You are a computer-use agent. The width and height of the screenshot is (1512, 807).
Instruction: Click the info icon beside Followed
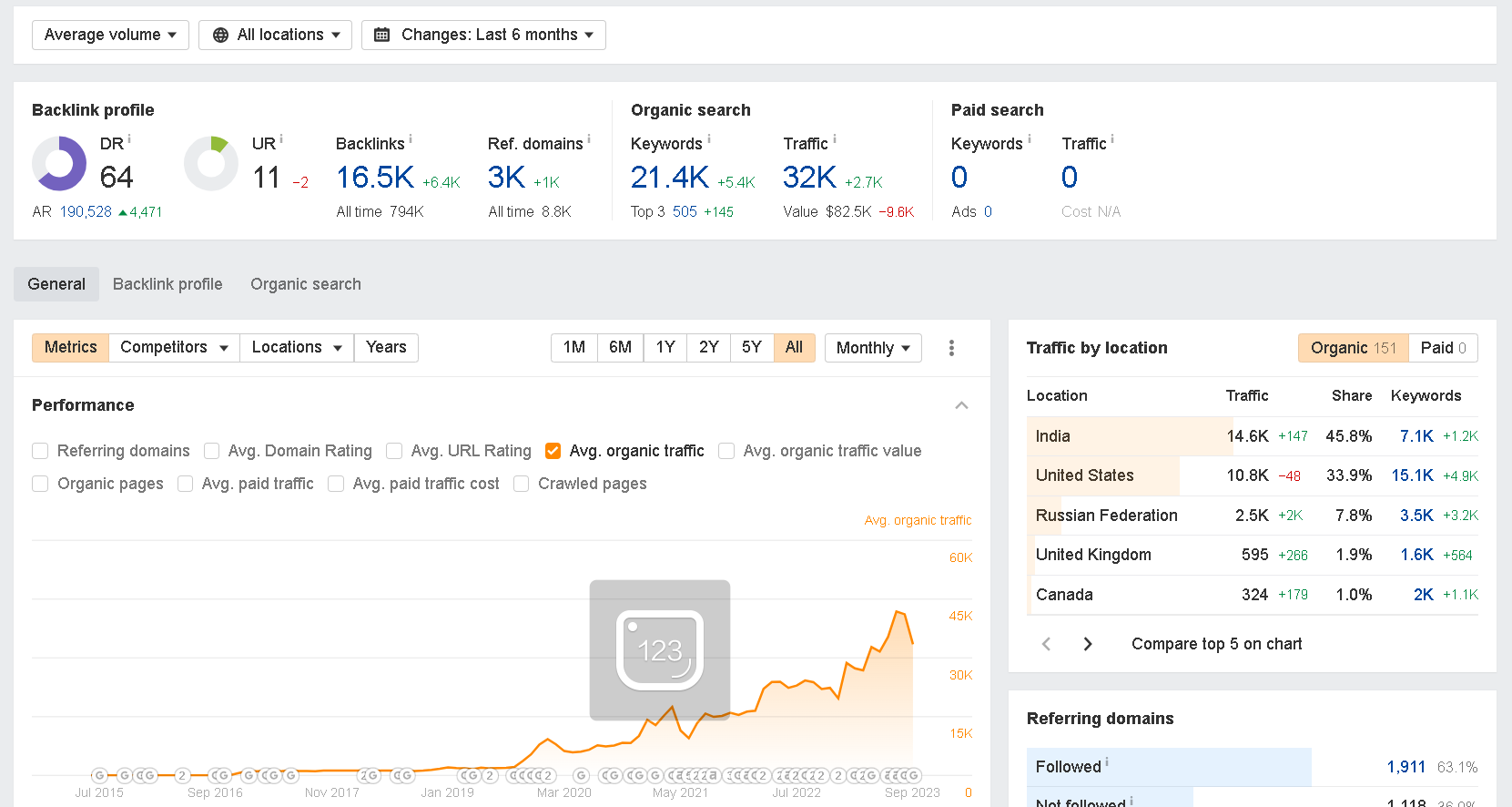click(x=1107, y=762)
